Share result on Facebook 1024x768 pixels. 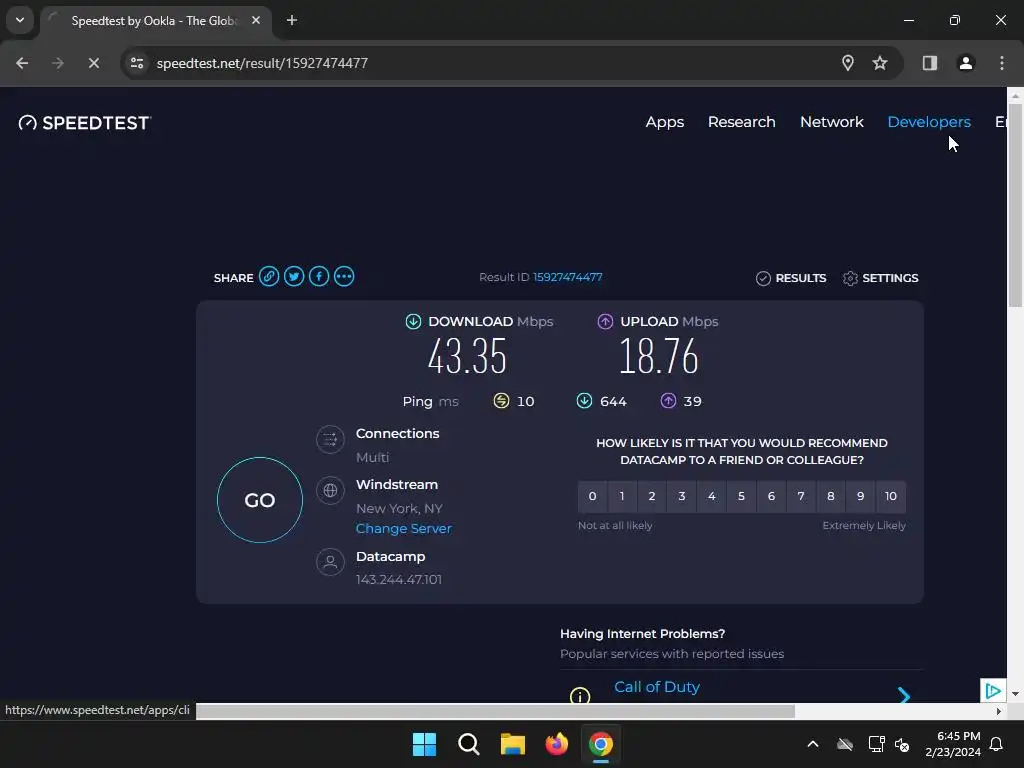[x=319, y=277]
